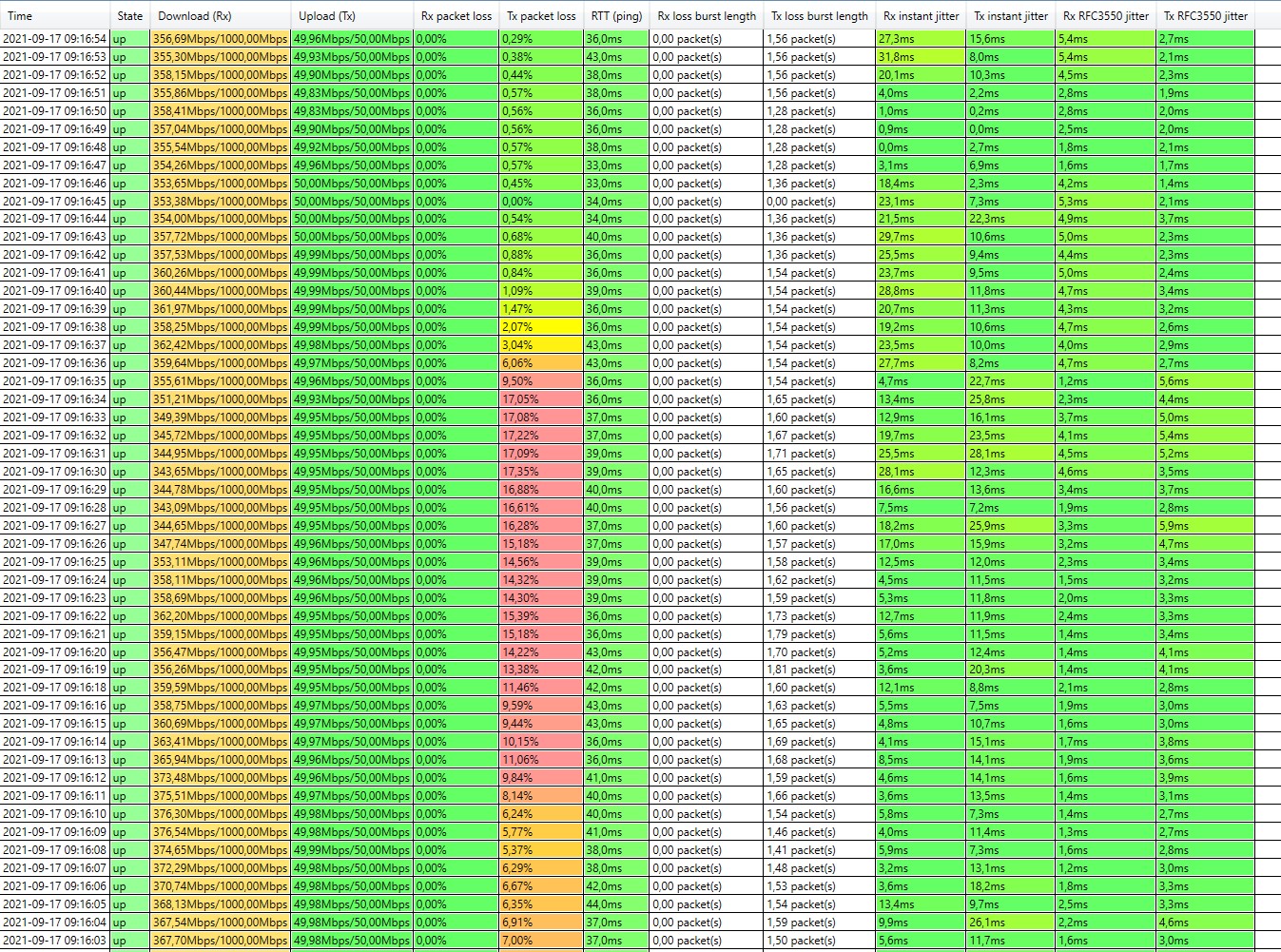Select Tx packet loss value 9,50%

tap(541, 381)
